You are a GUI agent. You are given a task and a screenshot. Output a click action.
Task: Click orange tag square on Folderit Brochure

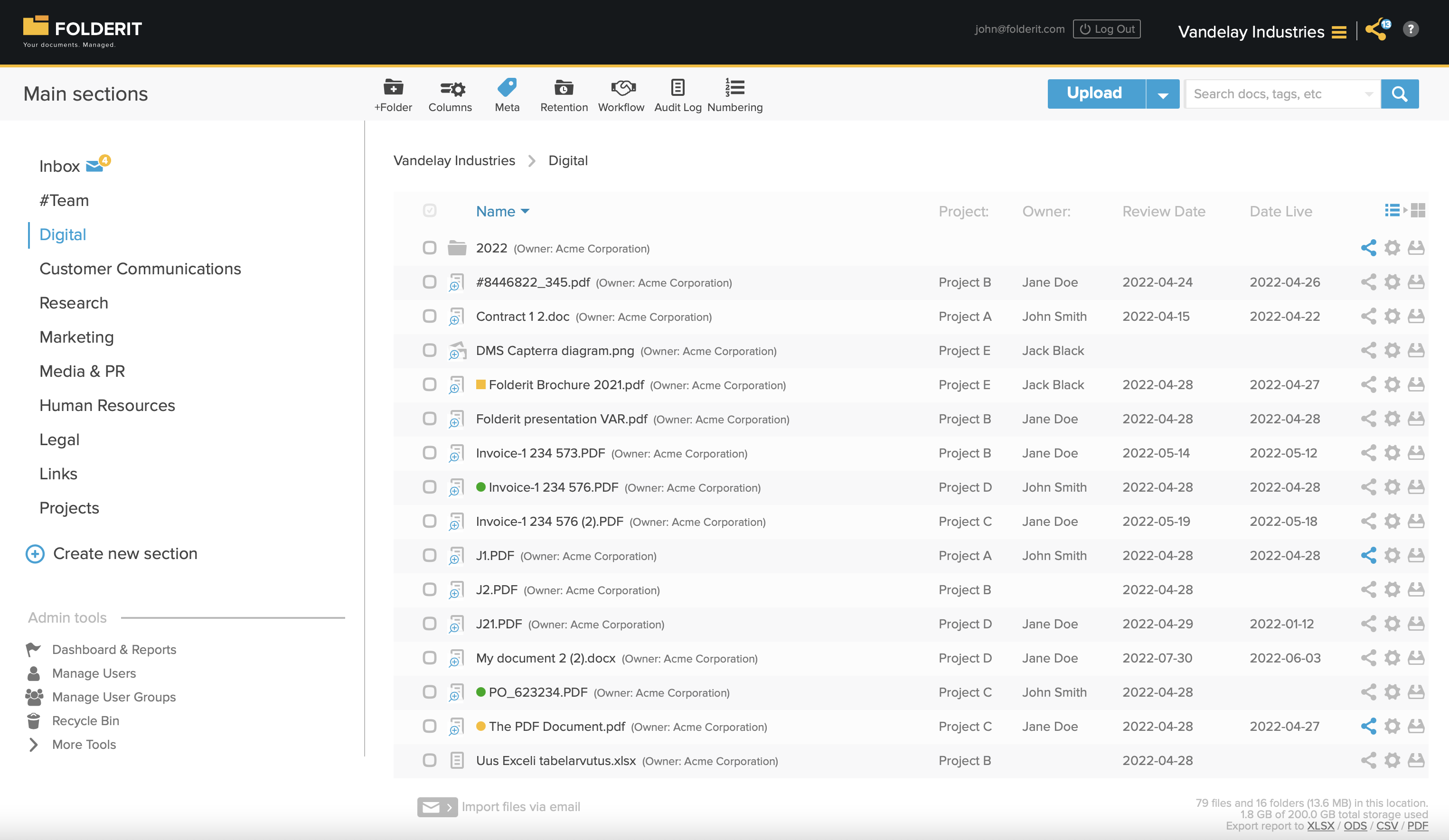[480, 384]
